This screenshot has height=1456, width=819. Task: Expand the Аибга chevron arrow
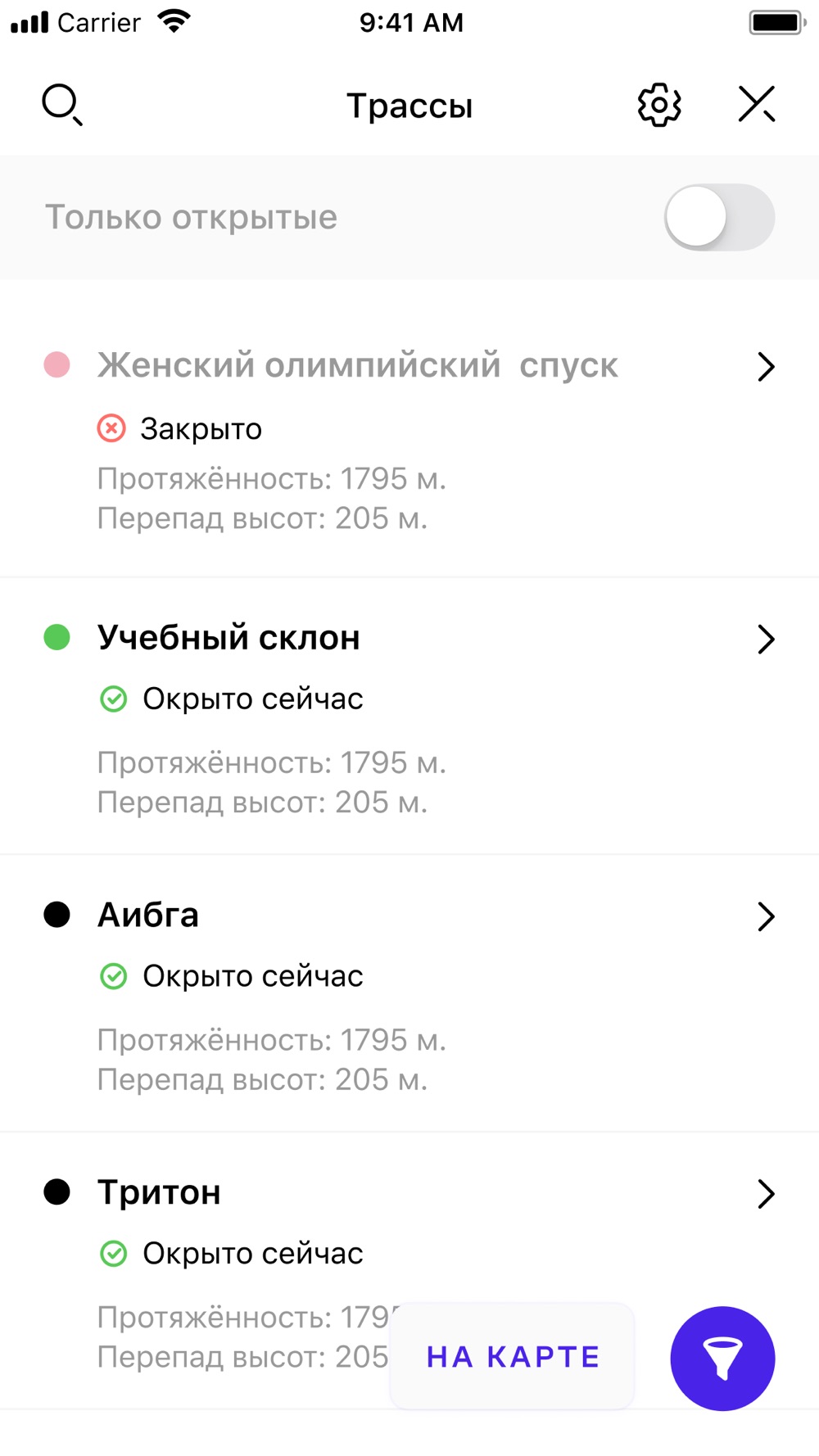tap(766, 916)
